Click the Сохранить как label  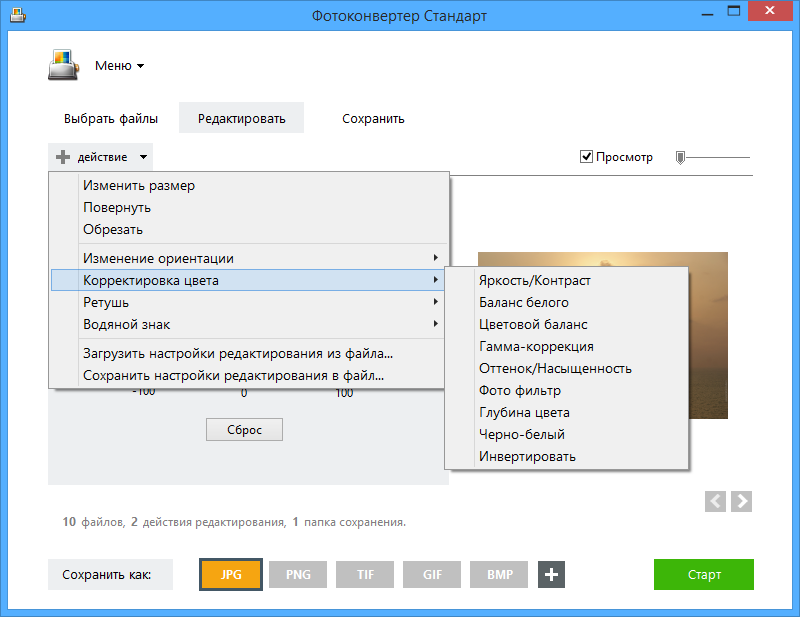110,575
